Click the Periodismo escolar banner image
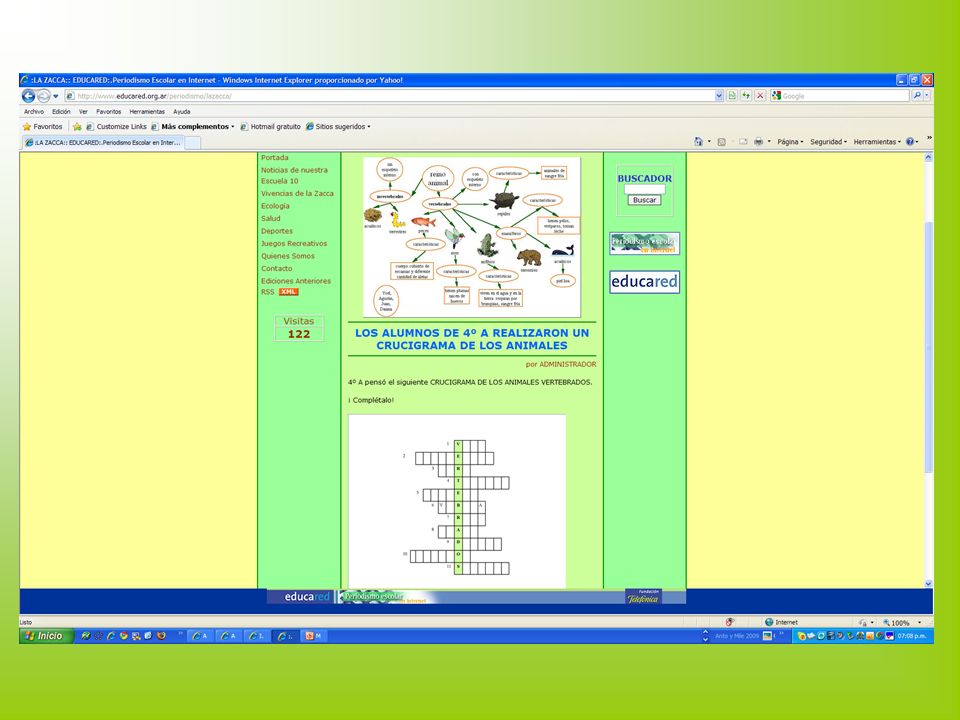Image resolution: width=960 pixels, height=720 pixels. coord(644,244)
